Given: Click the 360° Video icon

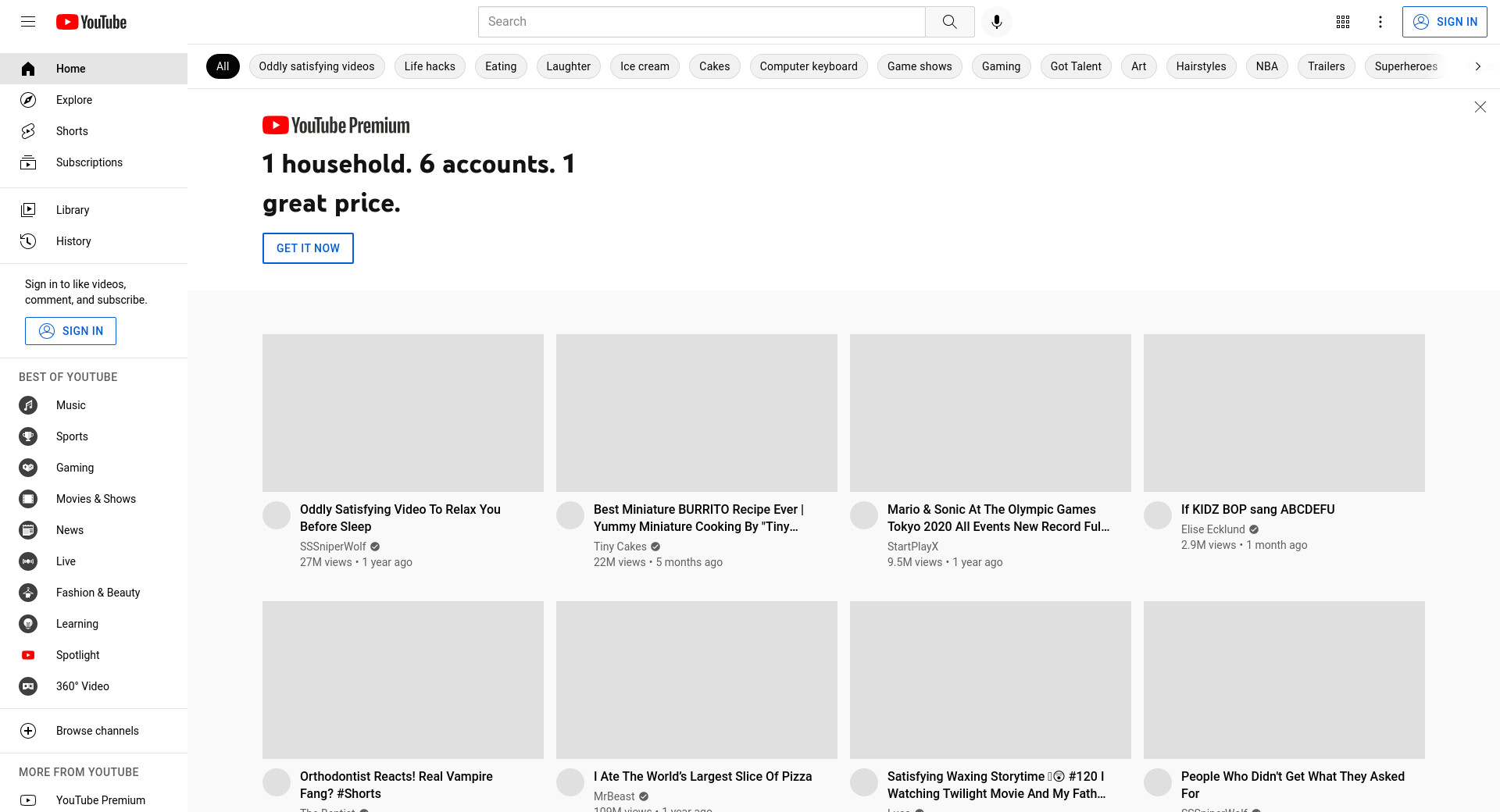Looking at the screenshot, I should (28, 686).
